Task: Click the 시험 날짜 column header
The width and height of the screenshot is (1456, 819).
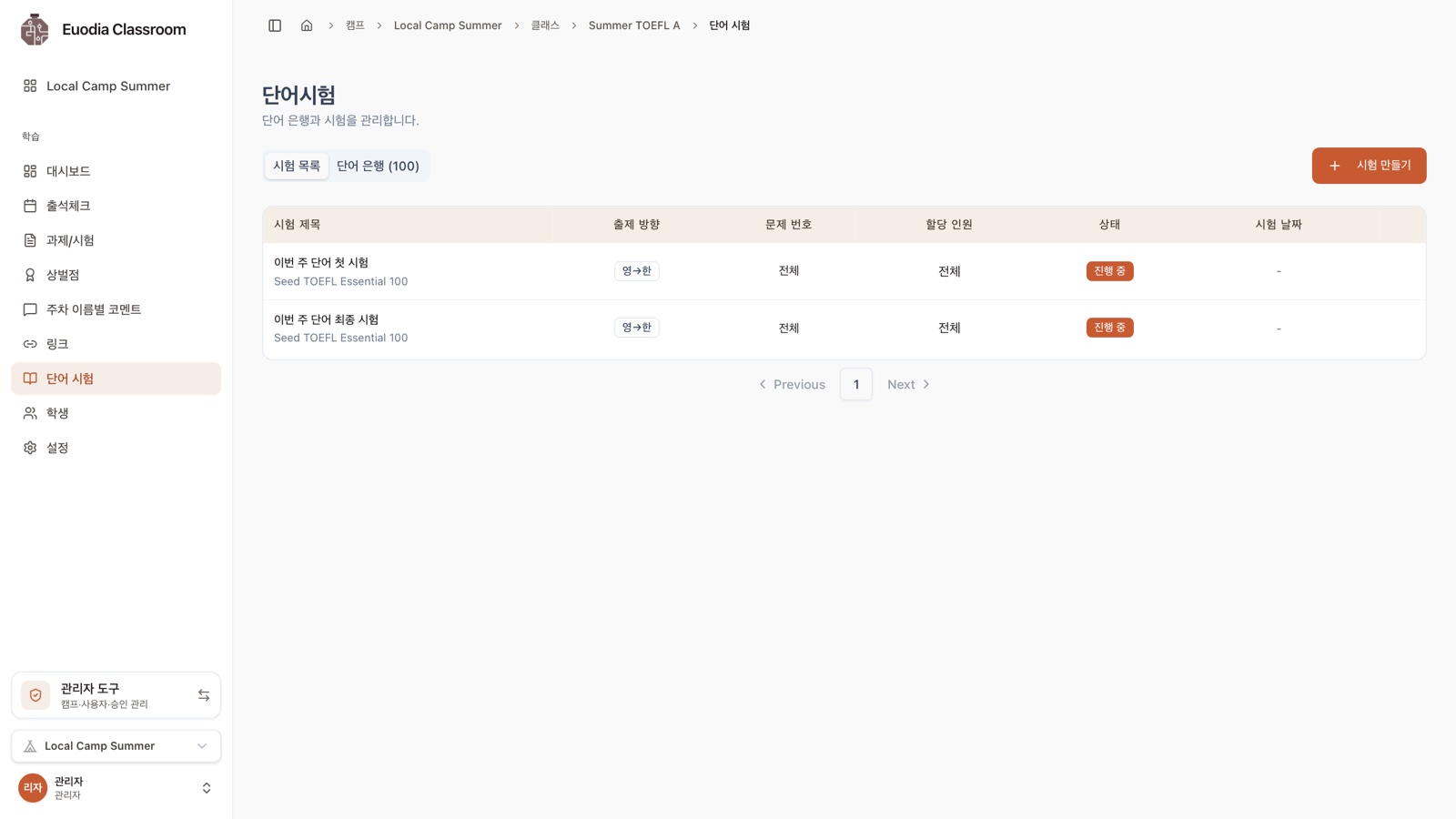Action: point(1279,225)
